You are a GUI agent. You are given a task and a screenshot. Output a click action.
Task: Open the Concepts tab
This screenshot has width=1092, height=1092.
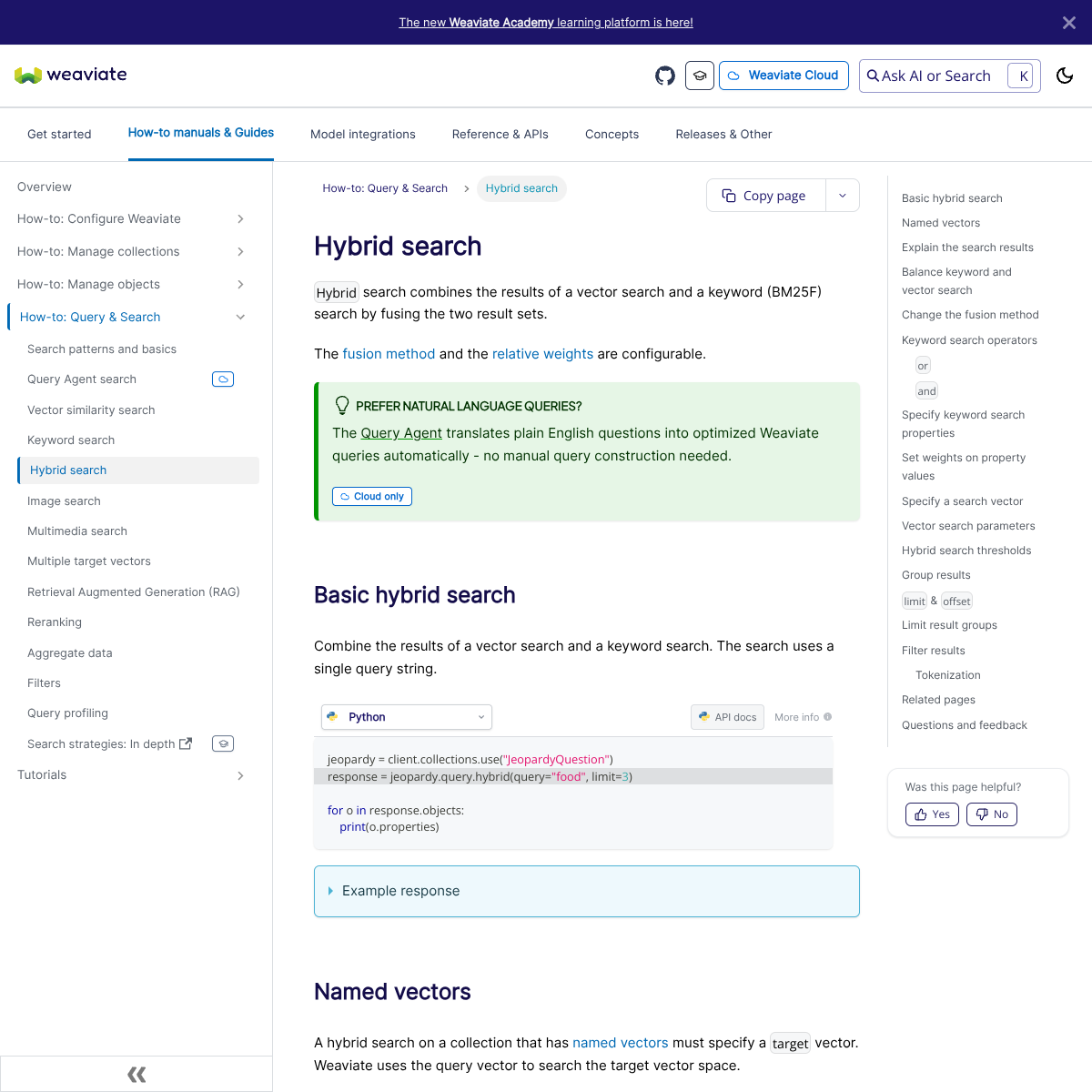tap(612, 134)
